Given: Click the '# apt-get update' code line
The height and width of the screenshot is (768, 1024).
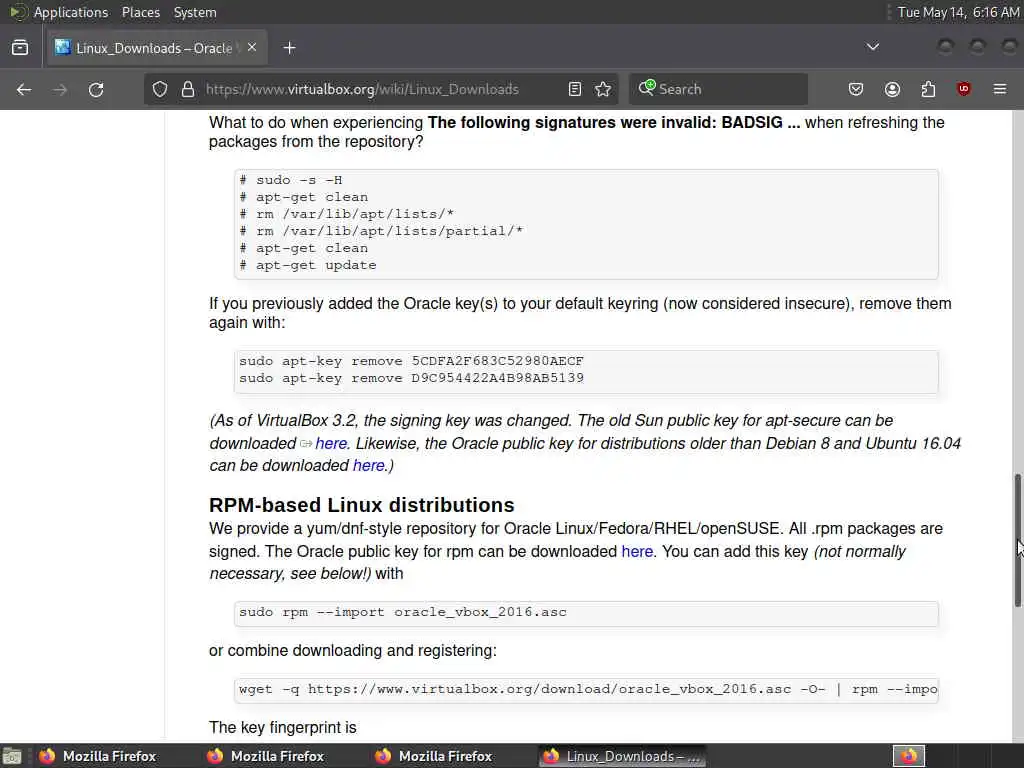Looking at the screenshot, I should [308, 265].
